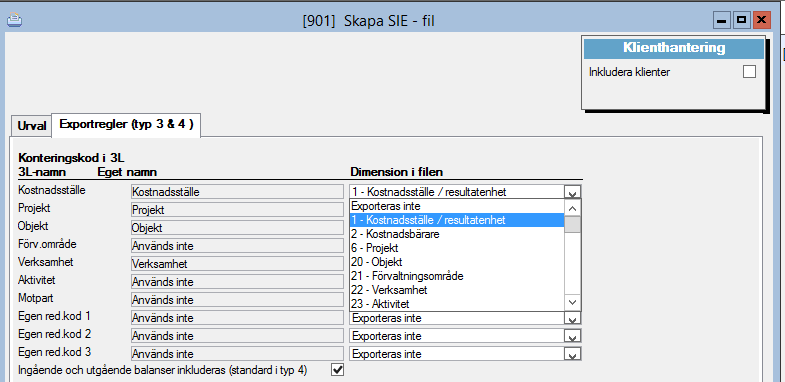Screen dimensions: 785x382
Task: Collapse the Kostnadsställe dimension dropdown arrow
Action: pyautogui.click(x=573, y=192)
